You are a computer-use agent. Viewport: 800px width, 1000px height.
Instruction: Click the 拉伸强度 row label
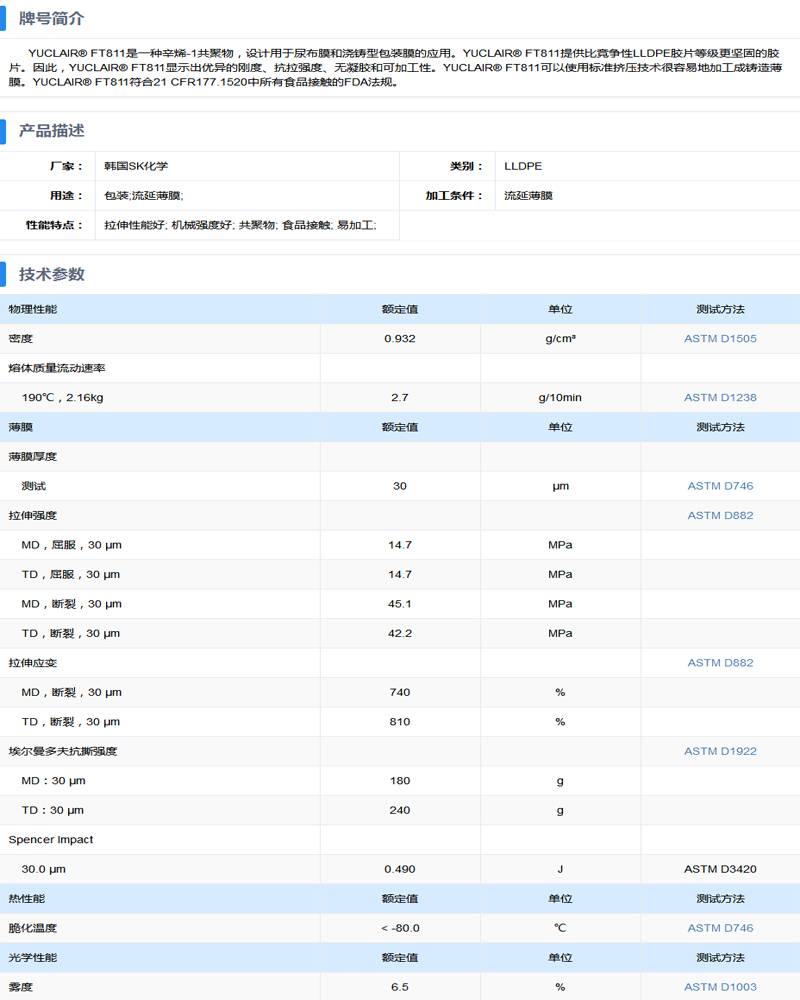click(x=33, y=515)
